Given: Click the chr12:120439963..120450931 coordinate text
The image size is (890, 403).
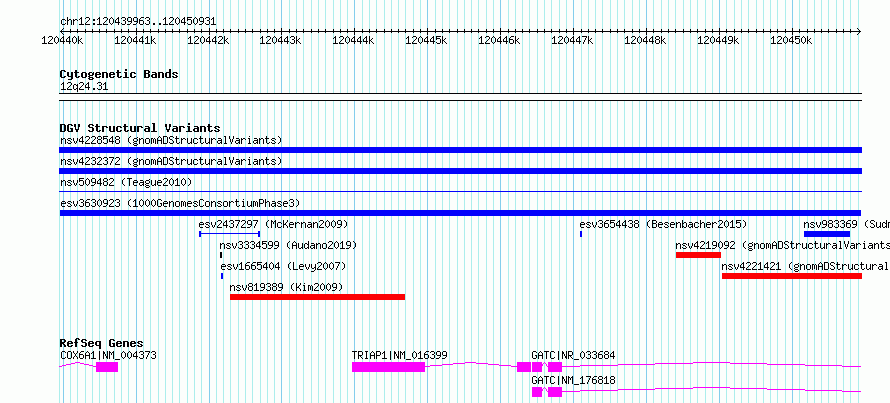Looking at the screenshot, I should (138, 21).
